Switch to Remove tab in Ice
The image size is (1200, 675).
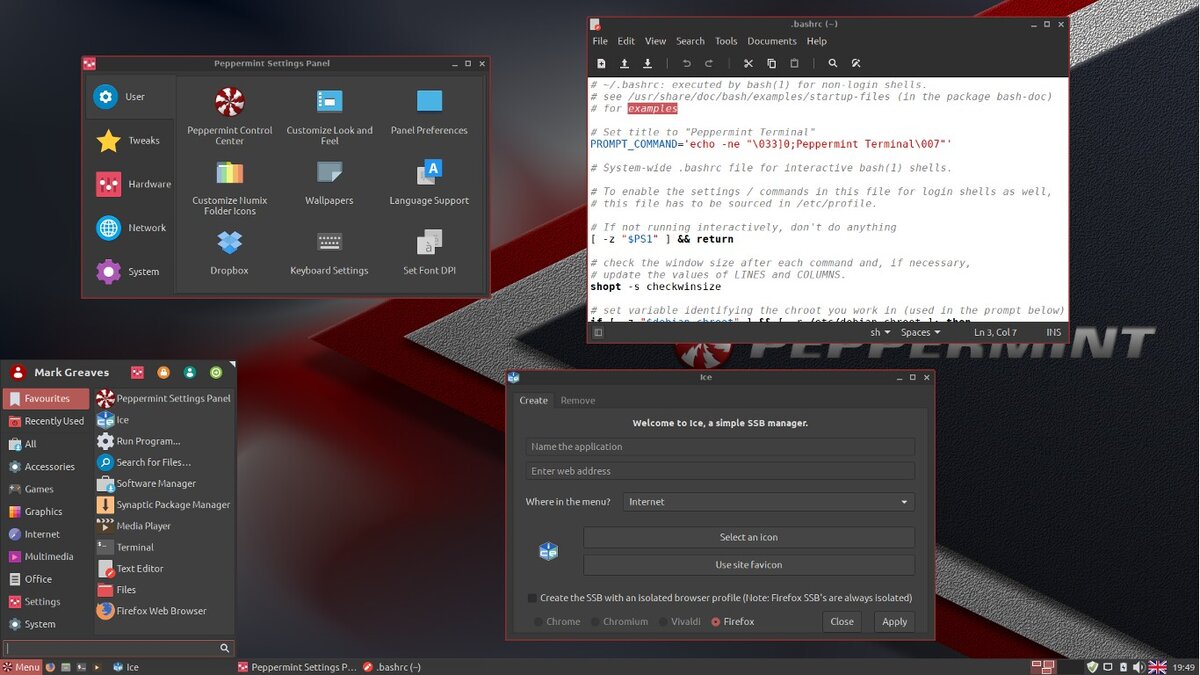pos(577,400)
